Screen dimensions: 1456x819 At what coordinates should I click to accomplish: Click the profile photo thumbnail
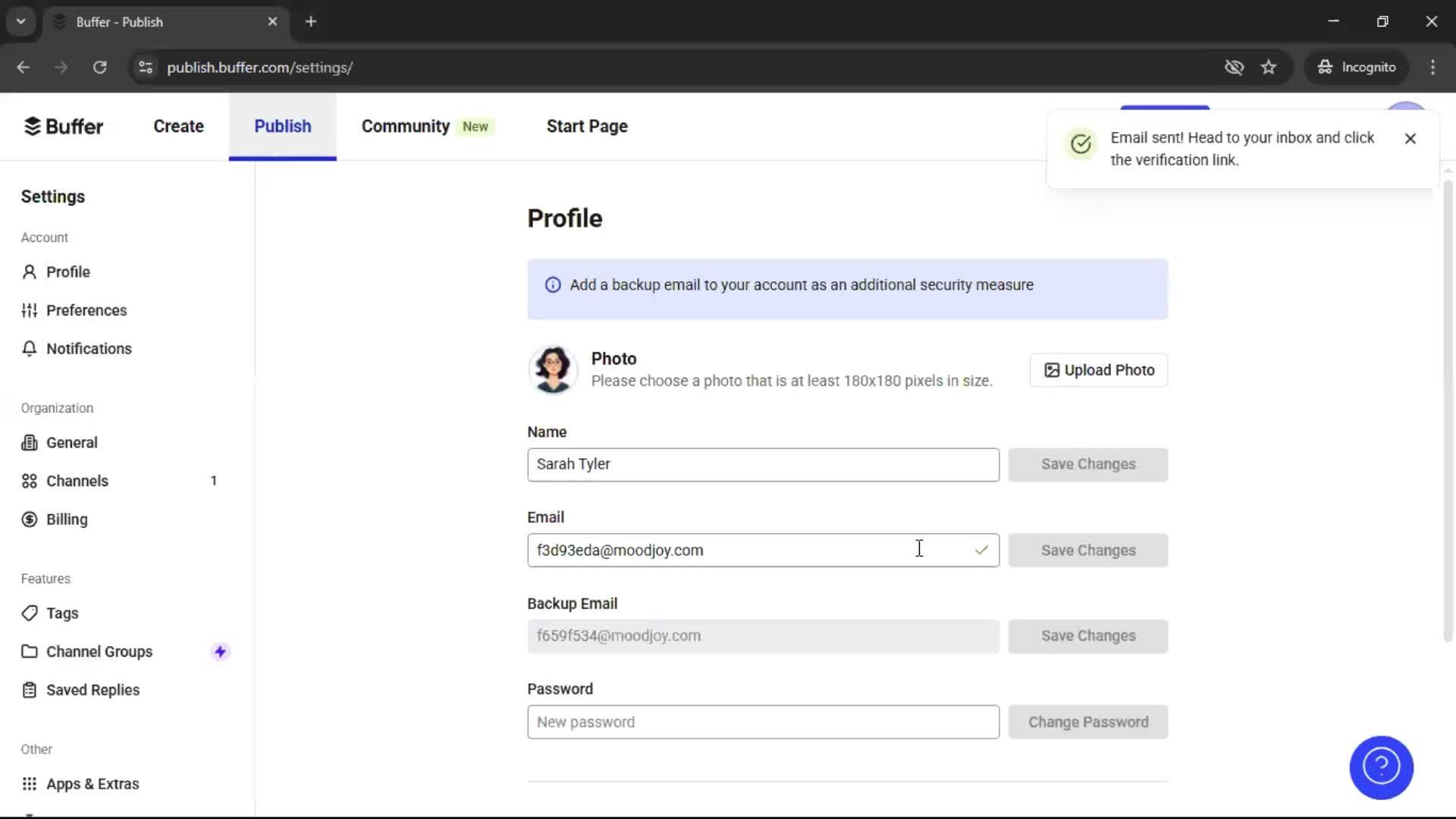[553, 370]
